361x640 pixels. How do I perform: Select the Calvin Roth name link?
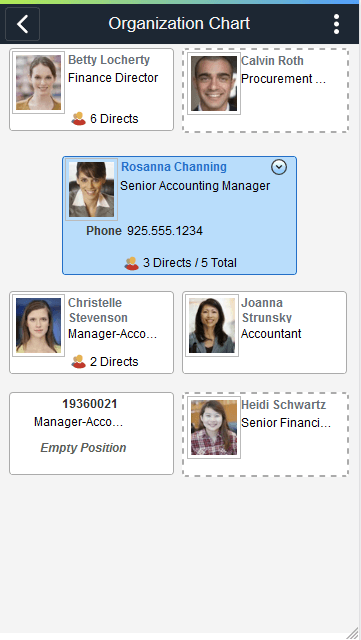[x=272, y=61]
